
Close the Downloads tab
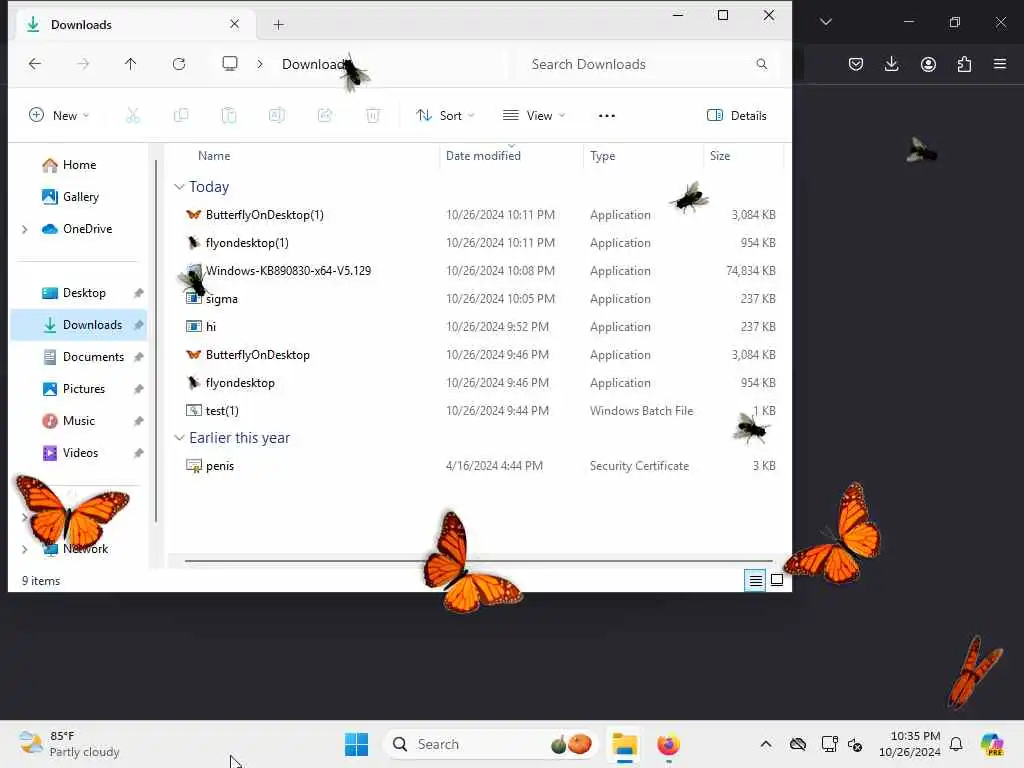click(x=234, y=24)
